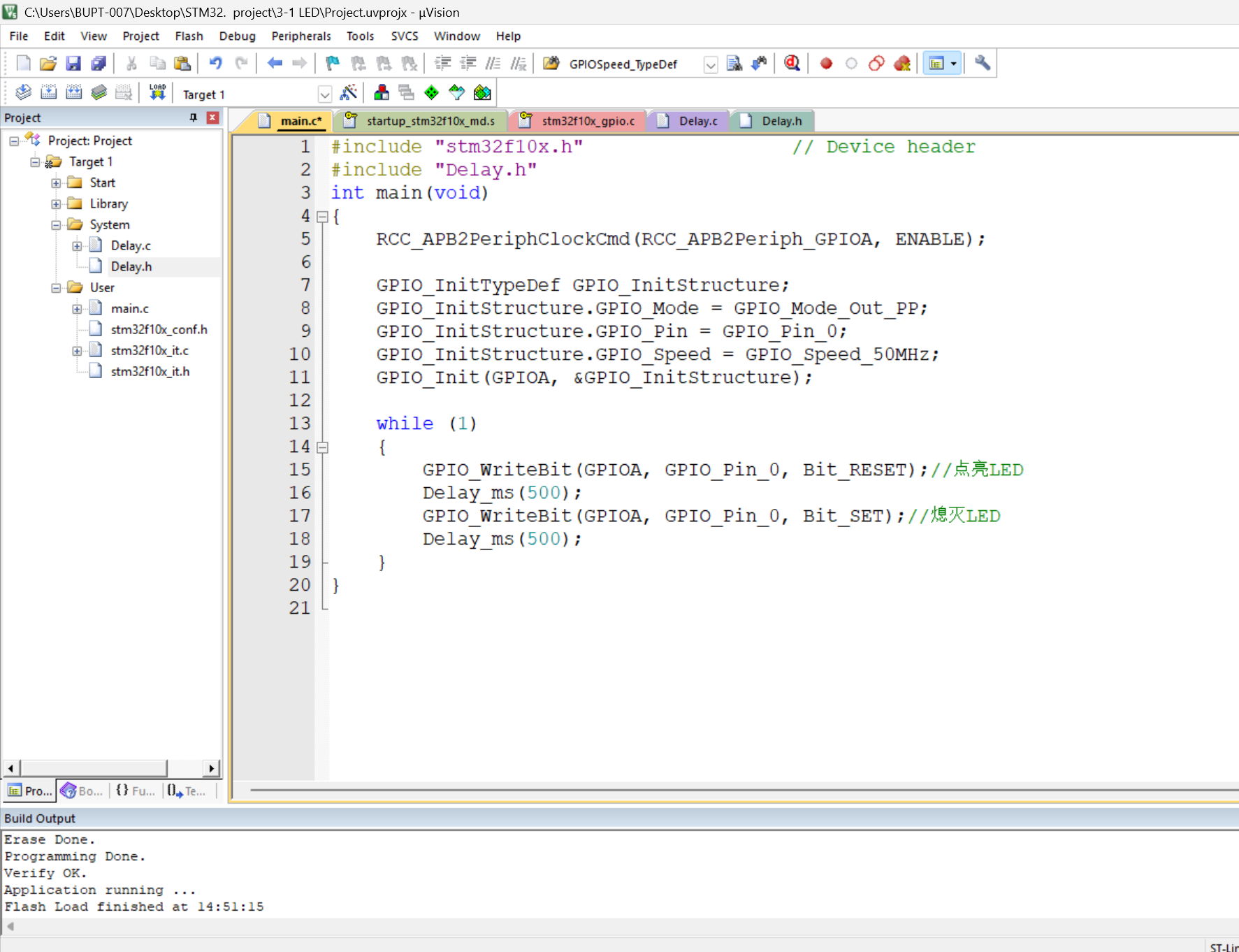This screenshot has height=952, width=1239.
Task: Open the GPIOSpeed_TypeDef find combo box dropdown
Action: [x=711, y=65]
